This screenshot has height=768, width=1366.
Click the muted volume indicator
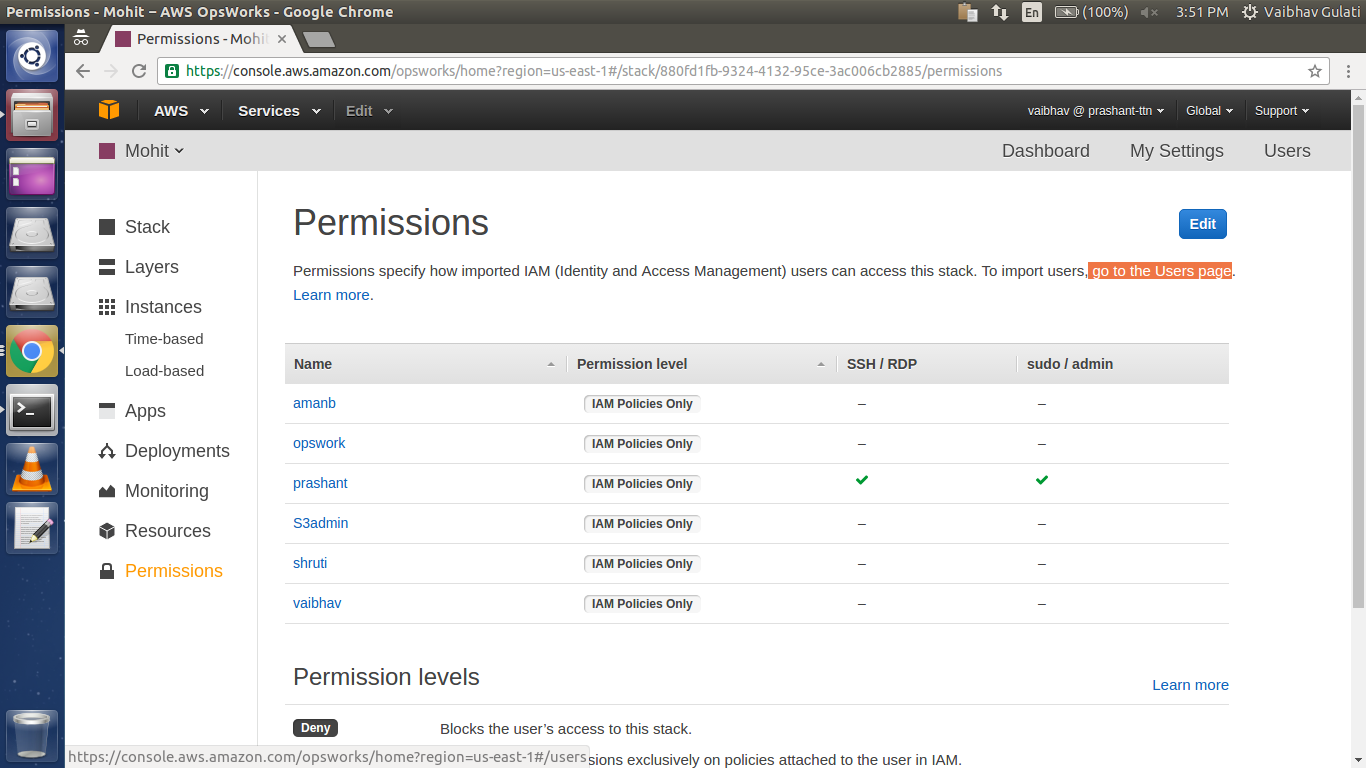(x=1149, y=12)
